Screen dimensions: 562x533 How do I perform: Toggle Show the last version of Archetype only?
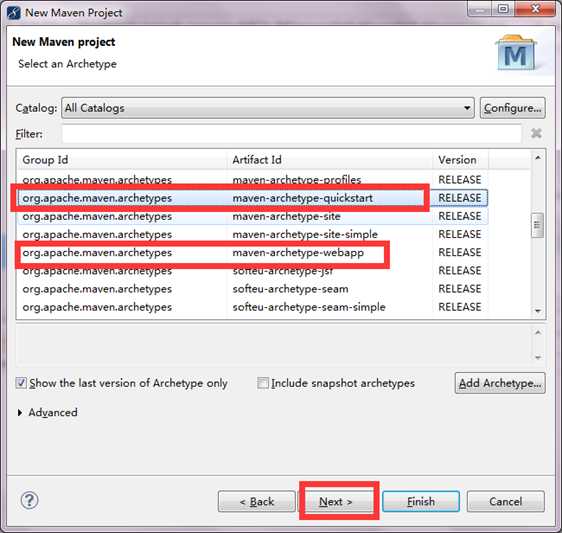(21, 383)
